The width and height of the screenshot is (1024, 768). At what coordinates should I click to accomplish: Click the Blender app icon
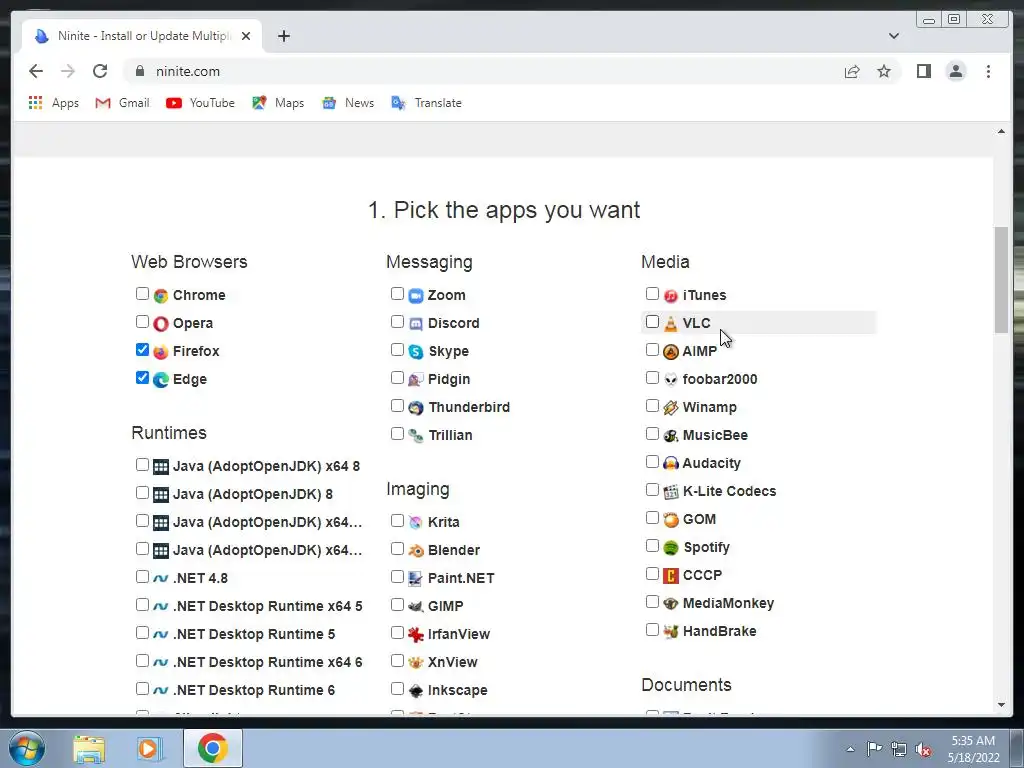(x=416, y=551)
